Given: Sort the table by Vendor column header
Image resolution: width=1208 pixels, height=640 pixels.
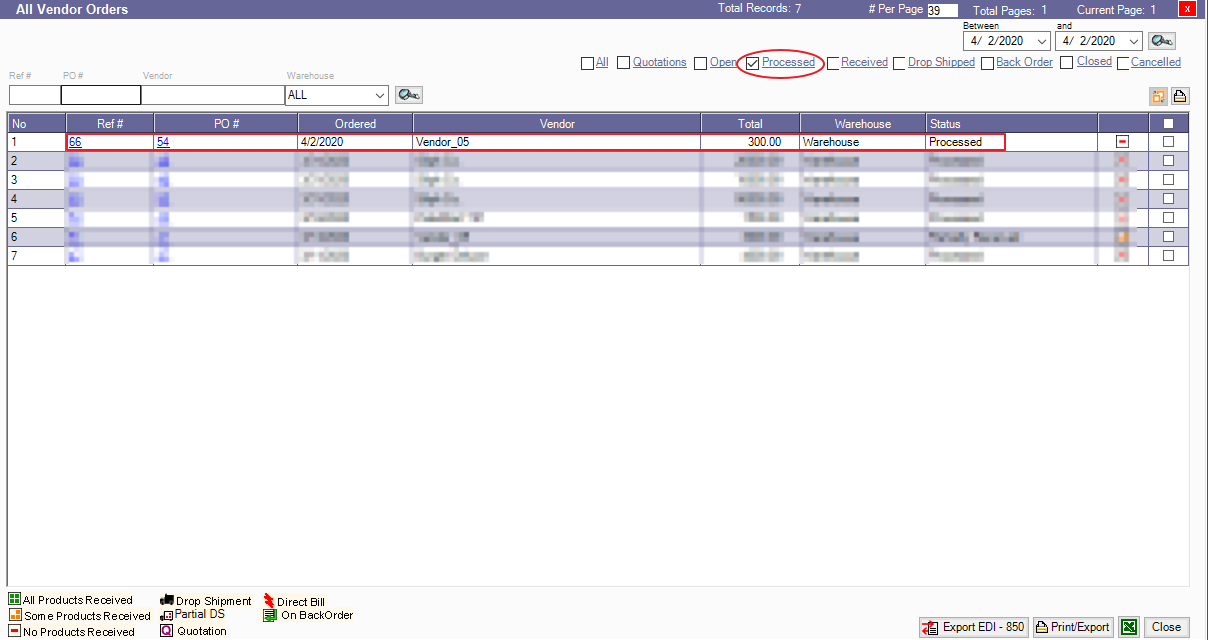Looking at the screenshot, I should [557, 124].
